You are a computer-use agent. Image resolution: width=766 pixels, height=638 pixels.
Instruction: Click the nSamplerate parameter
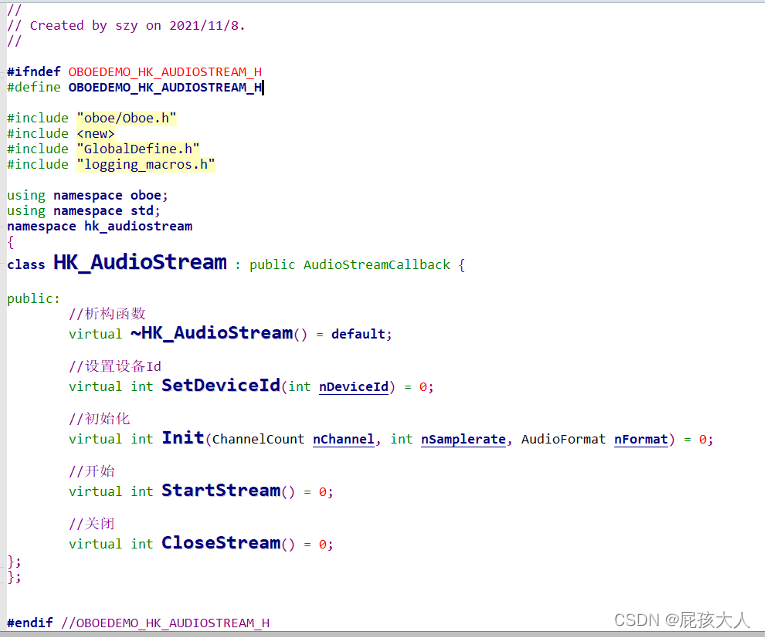pyautogui.click(x=463, y=439)
